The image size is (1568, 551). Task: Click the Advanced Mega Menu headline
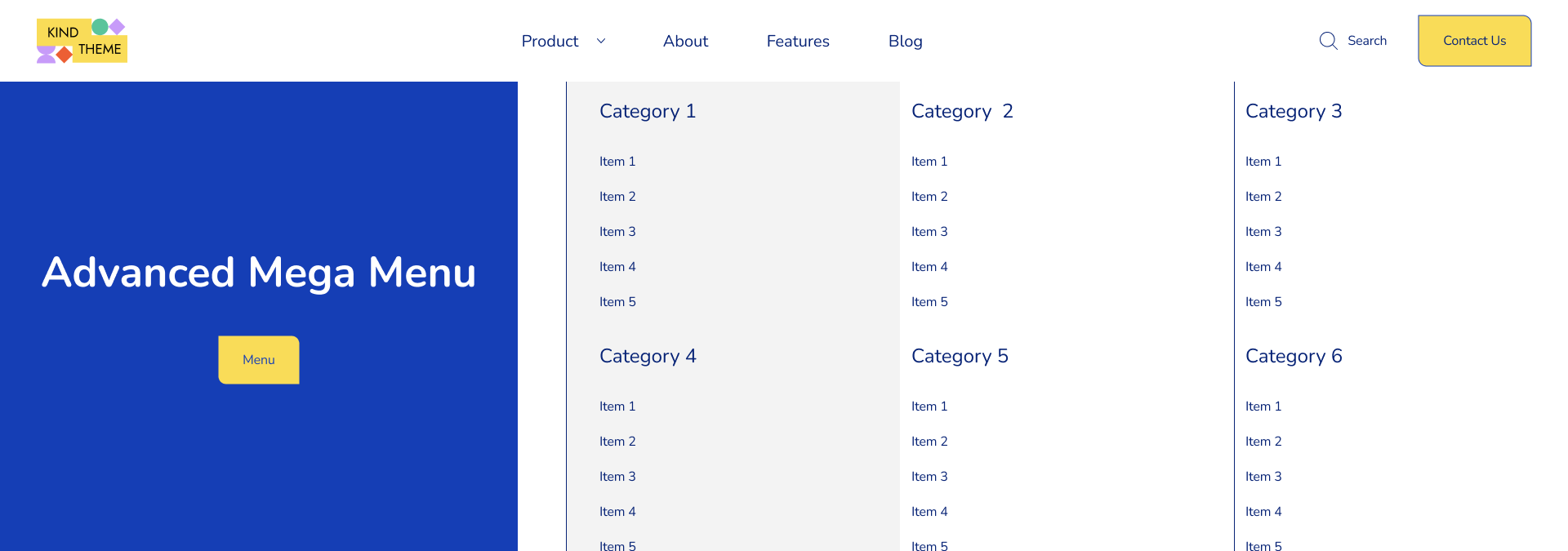point(259,273)
